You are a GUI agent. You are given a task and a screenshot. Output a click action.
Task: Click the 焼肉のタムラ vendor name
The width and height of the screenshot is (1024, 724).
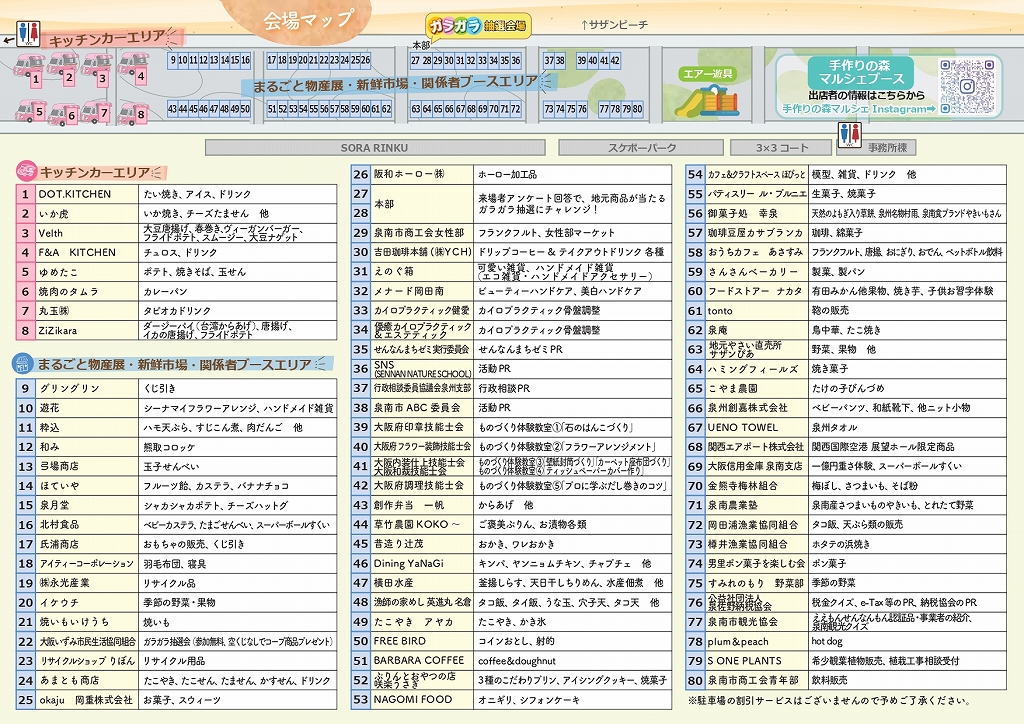(68, 292)
